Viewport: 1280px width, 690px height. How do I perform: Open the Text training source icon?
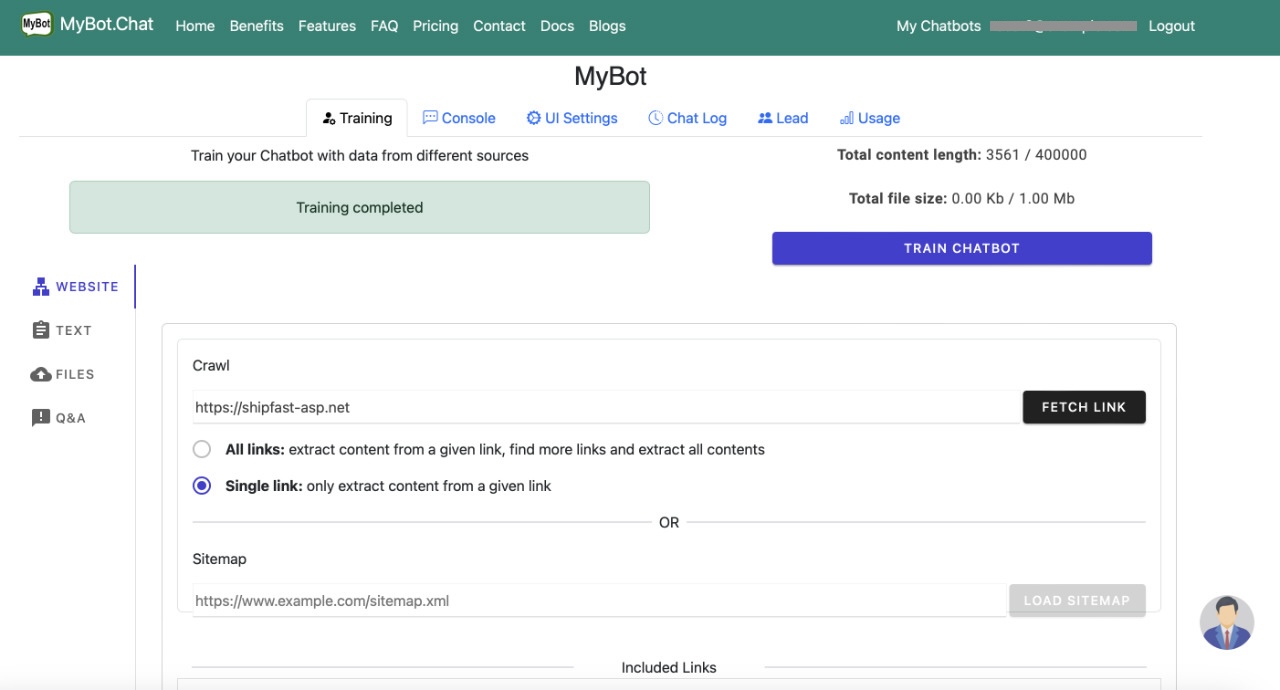coord(40,329)
